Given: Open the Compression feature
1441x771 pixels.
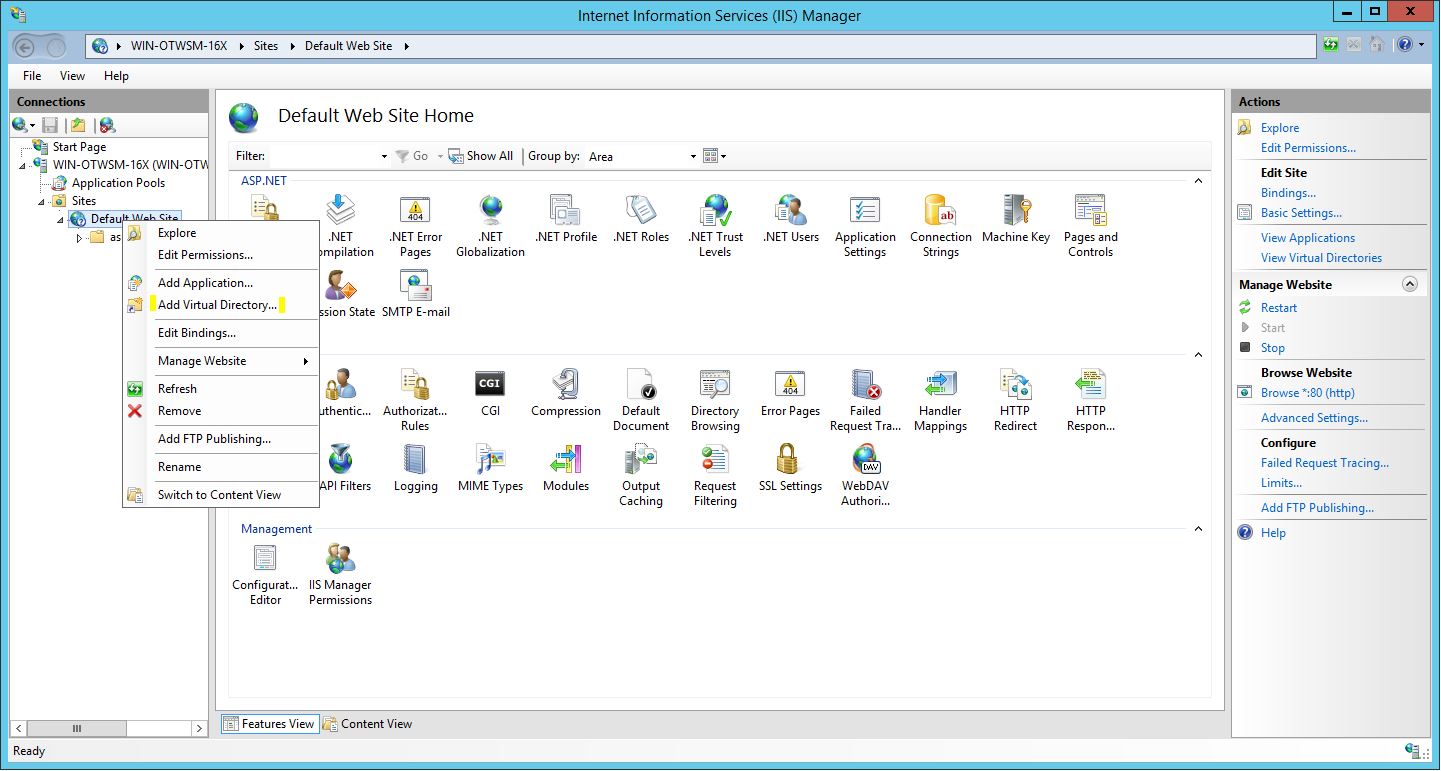Looking at the screenshot, I should pos(565,393).
